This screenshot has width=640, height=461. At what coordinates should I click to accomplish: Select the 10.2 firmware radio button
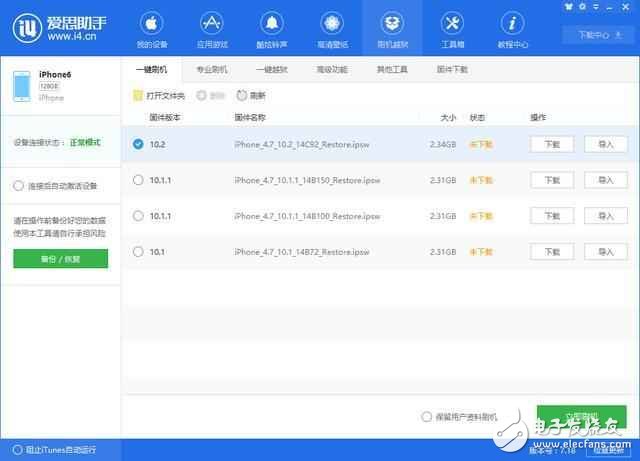coord(138,144)
